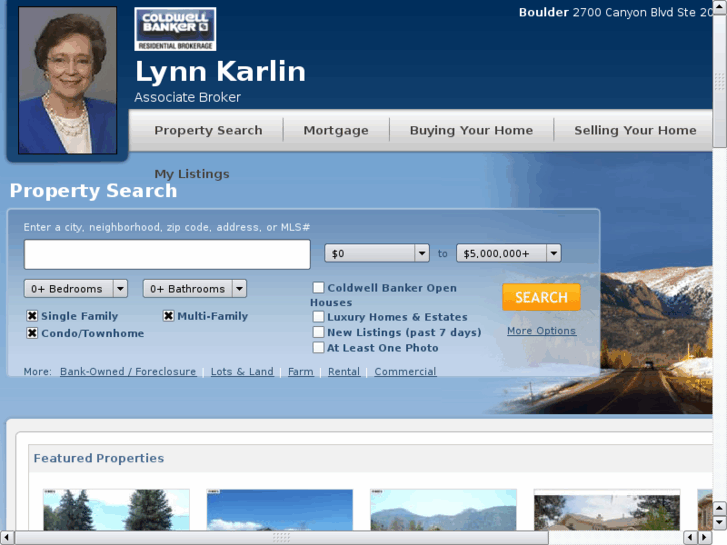Screen dimensions: 727x545
Task: Open the Lots & Land link
Action: coord(242,372)
